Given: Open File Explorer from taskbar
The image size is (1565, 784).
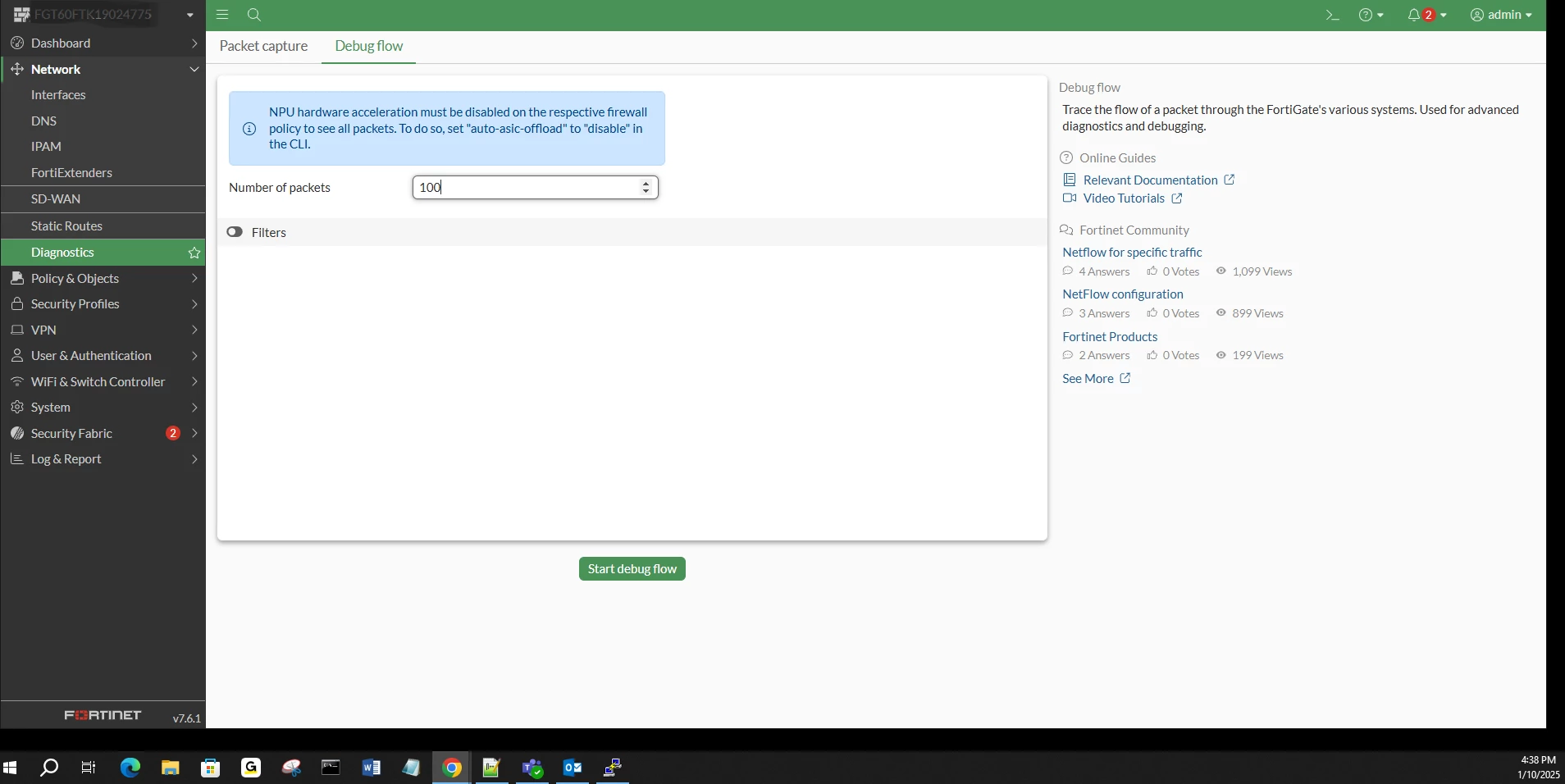Looking at the screenshot, I should (171, 768).
